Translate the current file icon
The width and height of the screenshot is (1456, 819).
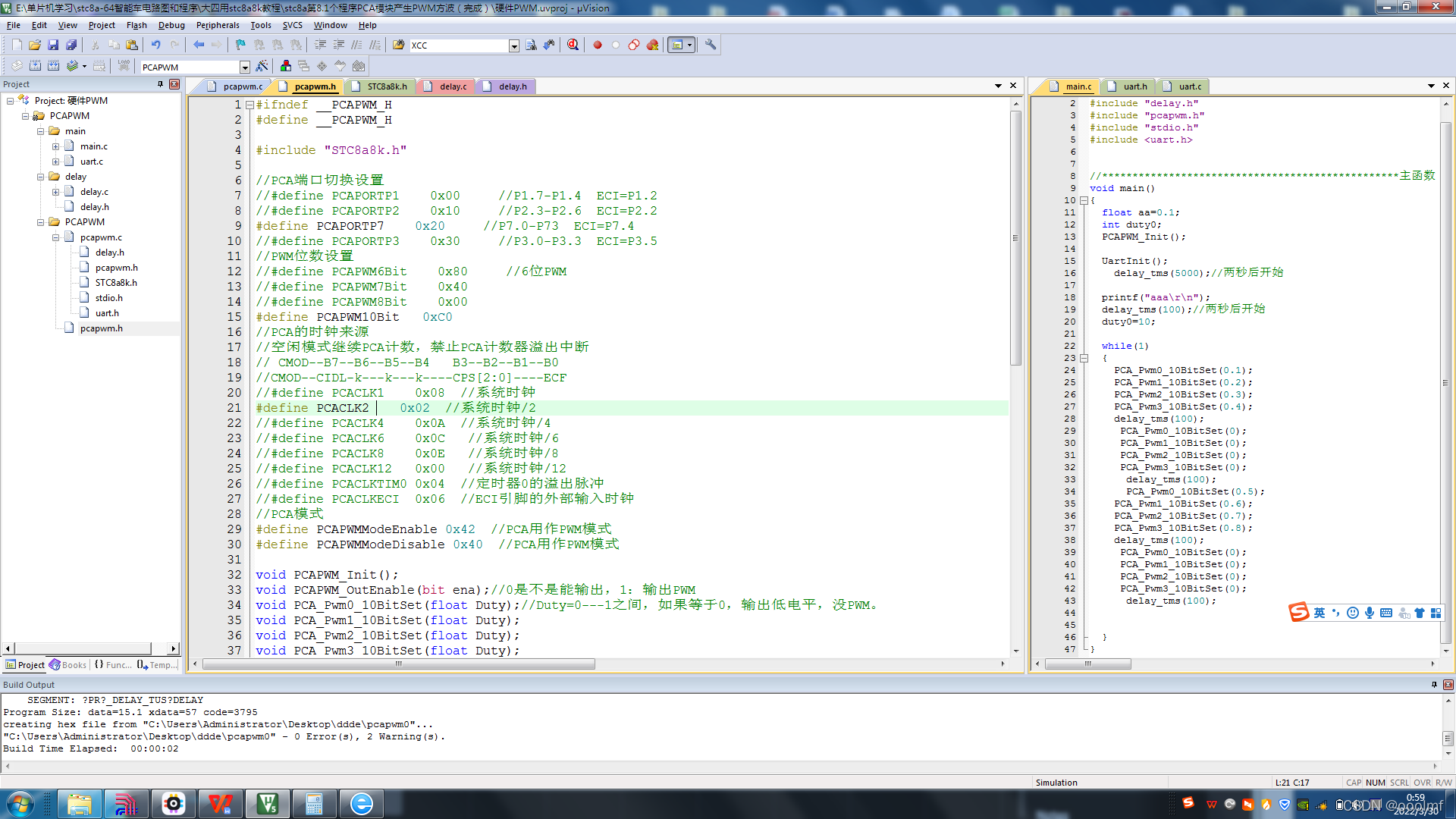(x=17, y=66)
